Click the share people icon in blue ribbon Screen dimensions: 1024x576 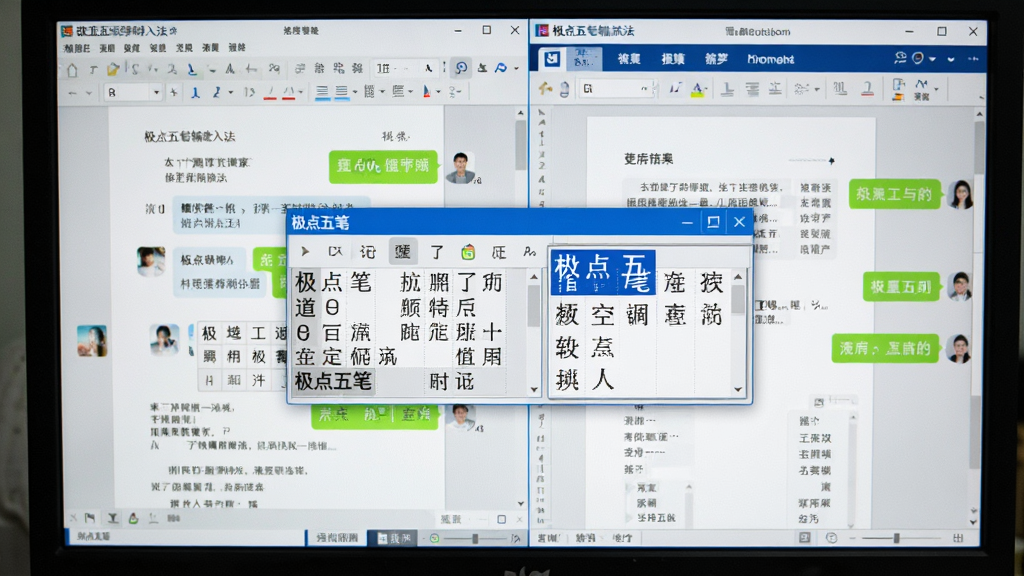point(901,58)
